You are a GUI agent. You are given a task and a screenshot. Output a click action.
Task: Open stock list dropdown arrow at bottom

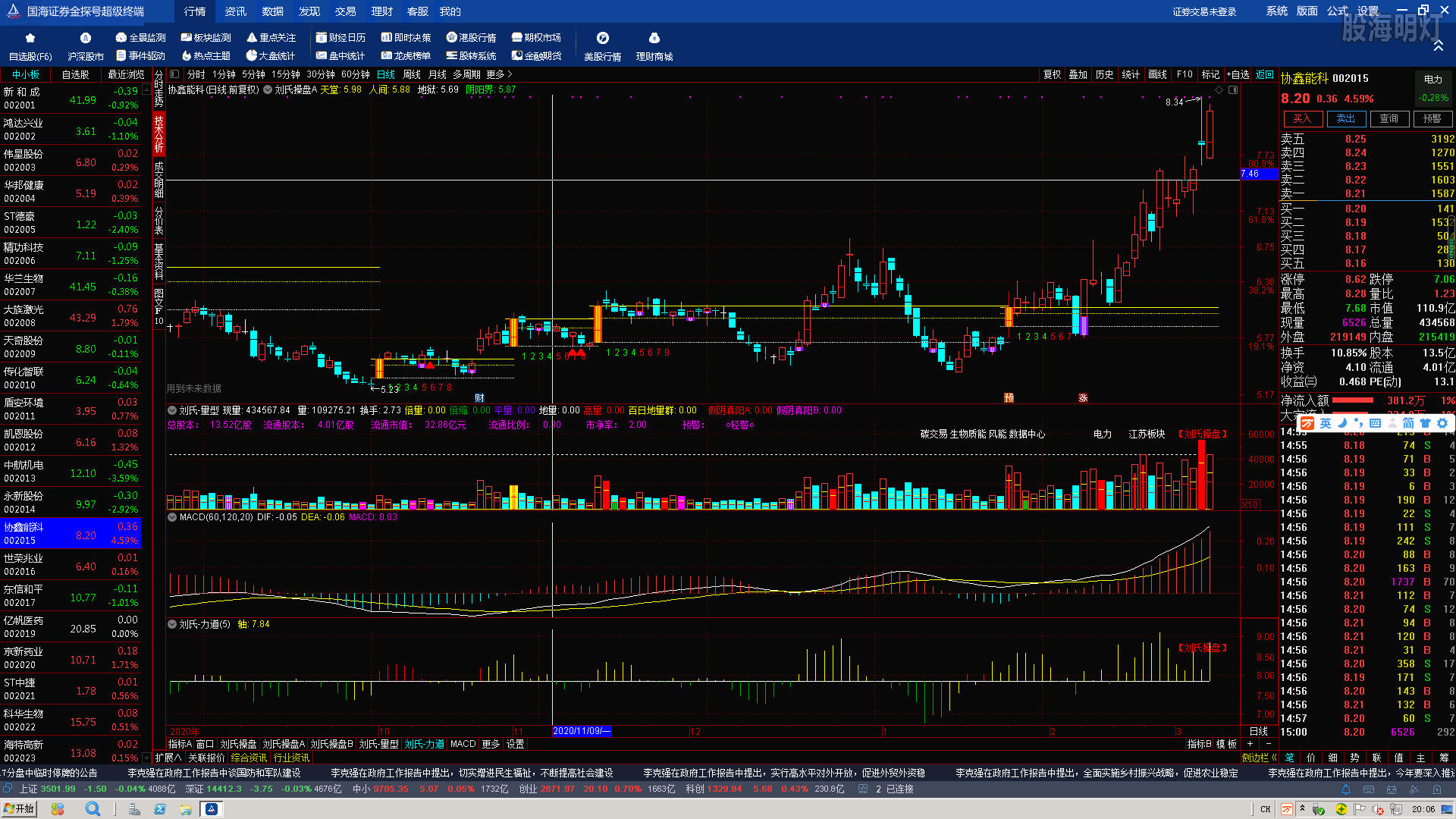tap(145, 758)
